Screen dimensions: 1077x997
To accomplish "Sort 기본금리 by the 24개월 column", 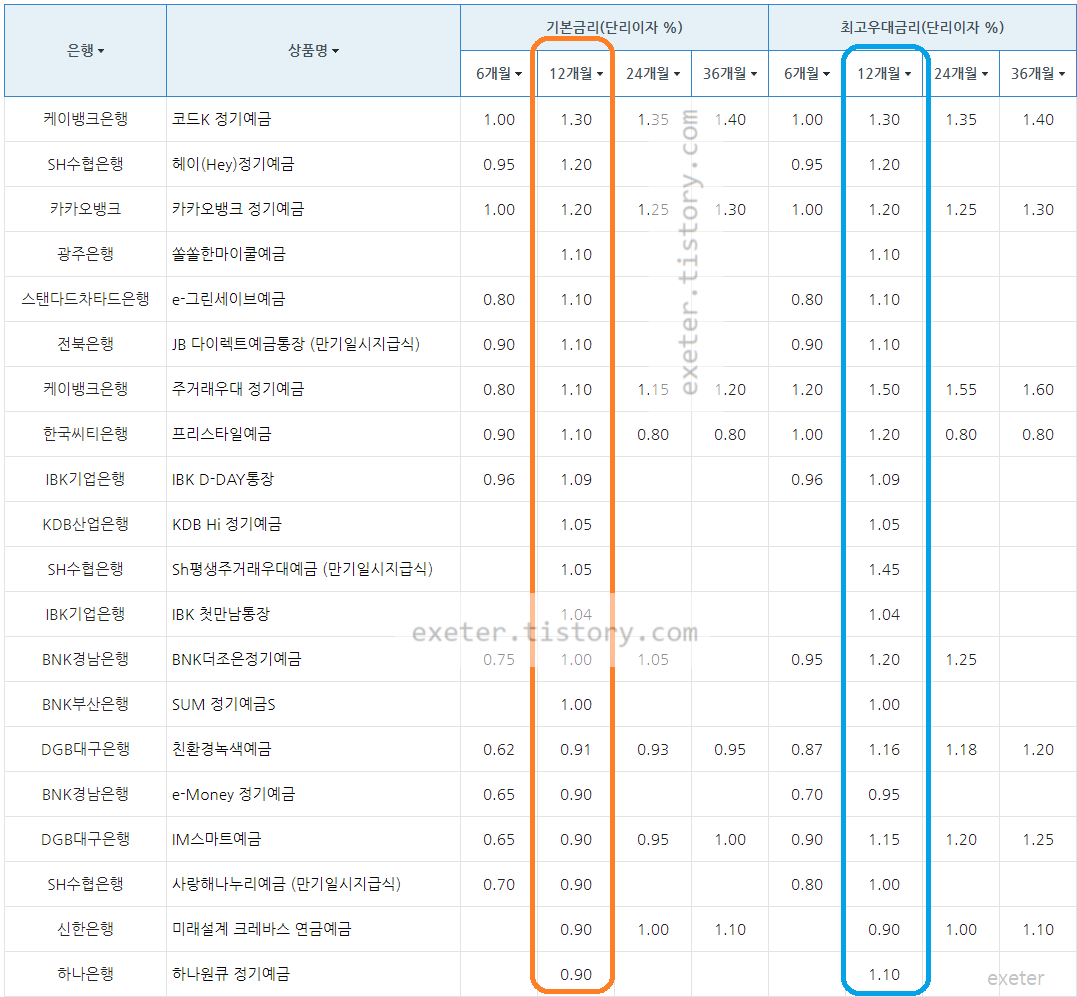I will [x=653, y=73].
